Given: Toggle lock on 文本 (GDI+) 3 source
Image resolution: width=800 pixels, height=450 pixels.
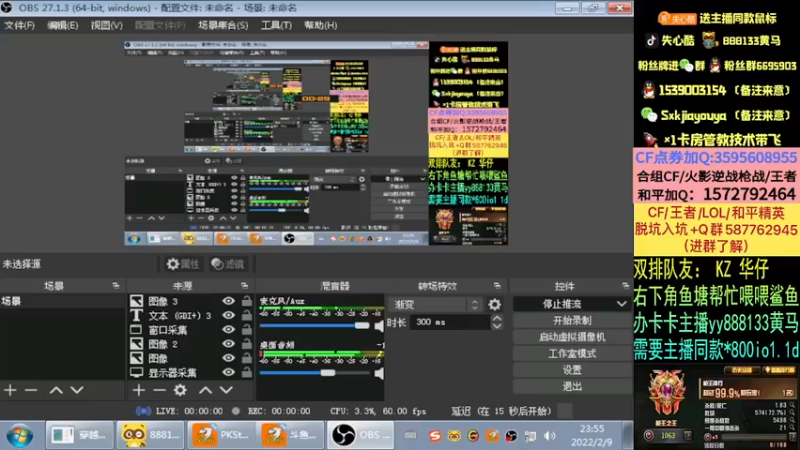Looking at the screenshot, I should pos(246,315).
